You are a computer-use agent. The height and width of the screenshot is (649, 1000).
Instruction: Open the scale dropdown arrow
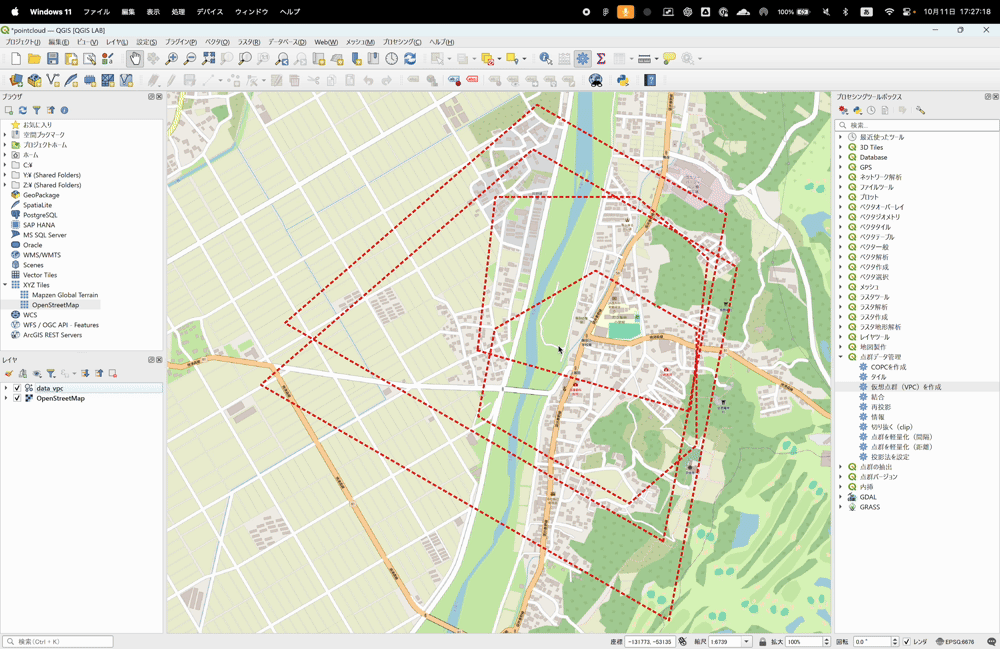pos(746,641)
